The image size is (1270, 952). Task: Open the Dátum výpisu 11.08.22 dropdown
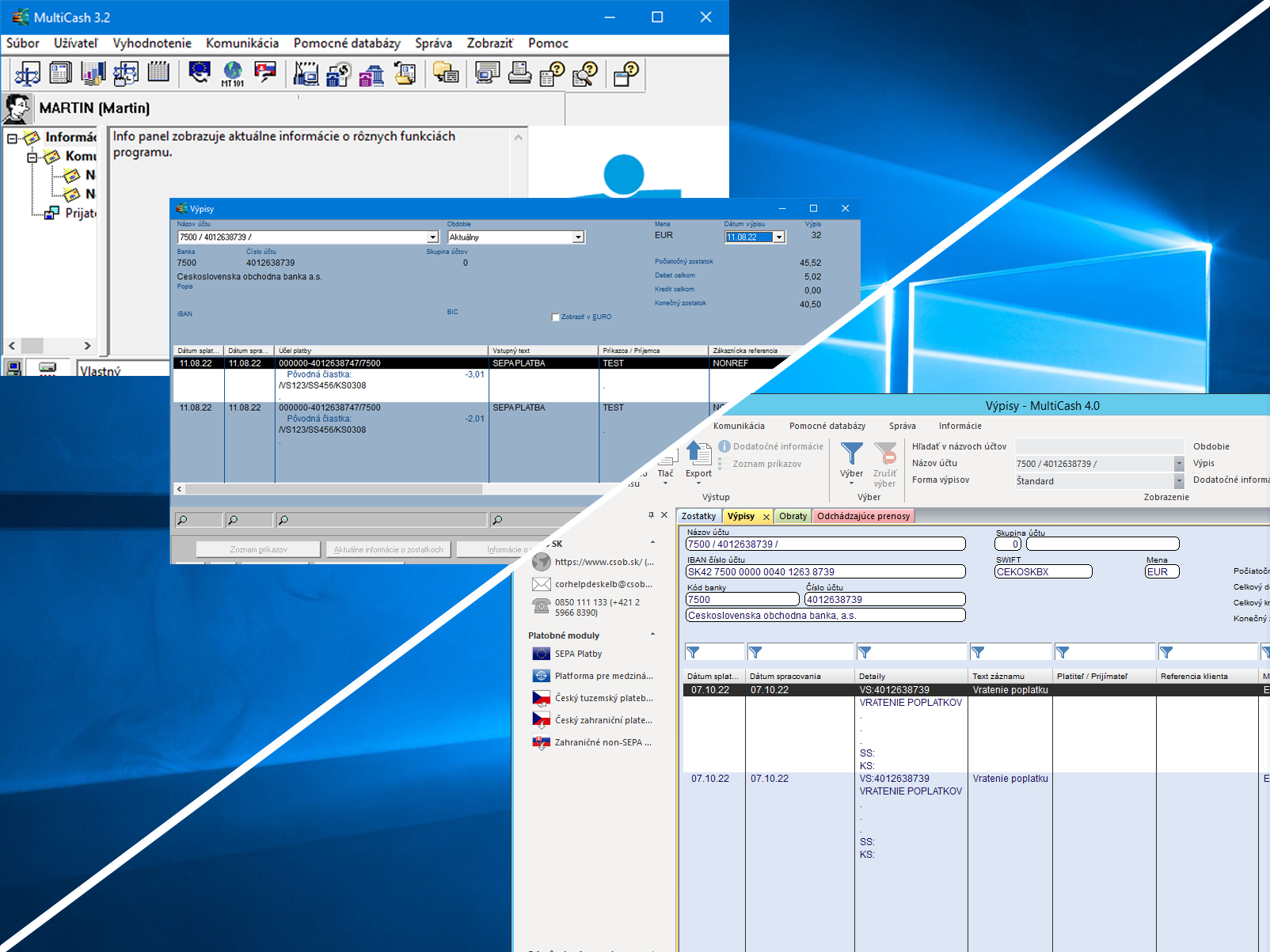[779, 237]
